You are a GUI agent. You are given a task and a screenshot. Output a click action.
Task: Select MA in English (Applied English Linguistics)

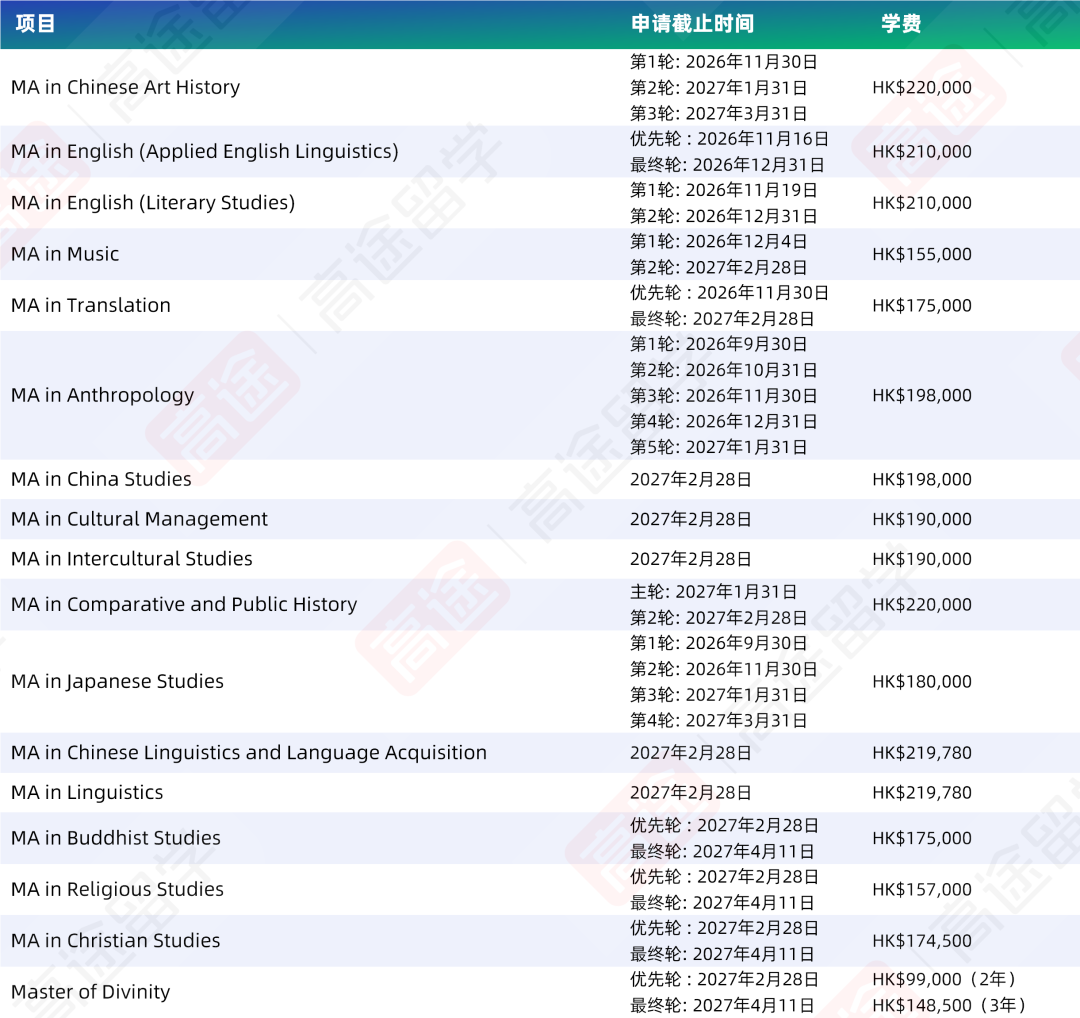click(x=205, y=152)
